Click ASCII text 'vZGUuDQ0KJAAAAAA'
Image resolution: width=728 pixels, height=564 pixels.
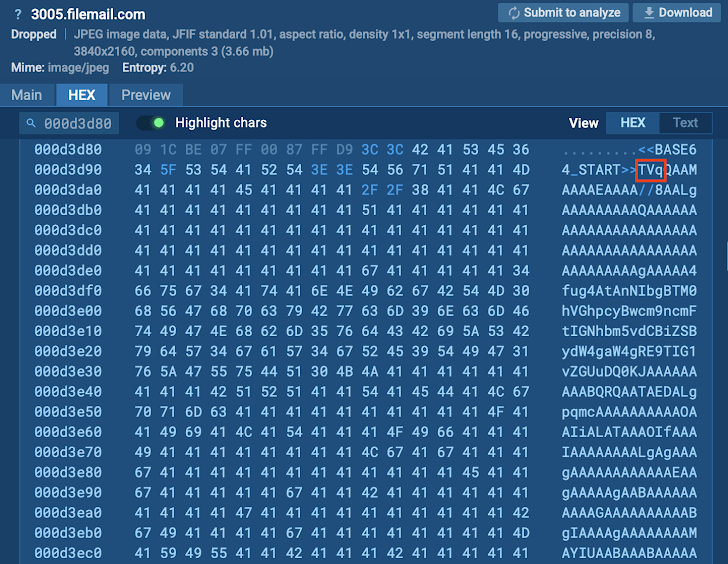pyautogui.click(x=629, y=372)
